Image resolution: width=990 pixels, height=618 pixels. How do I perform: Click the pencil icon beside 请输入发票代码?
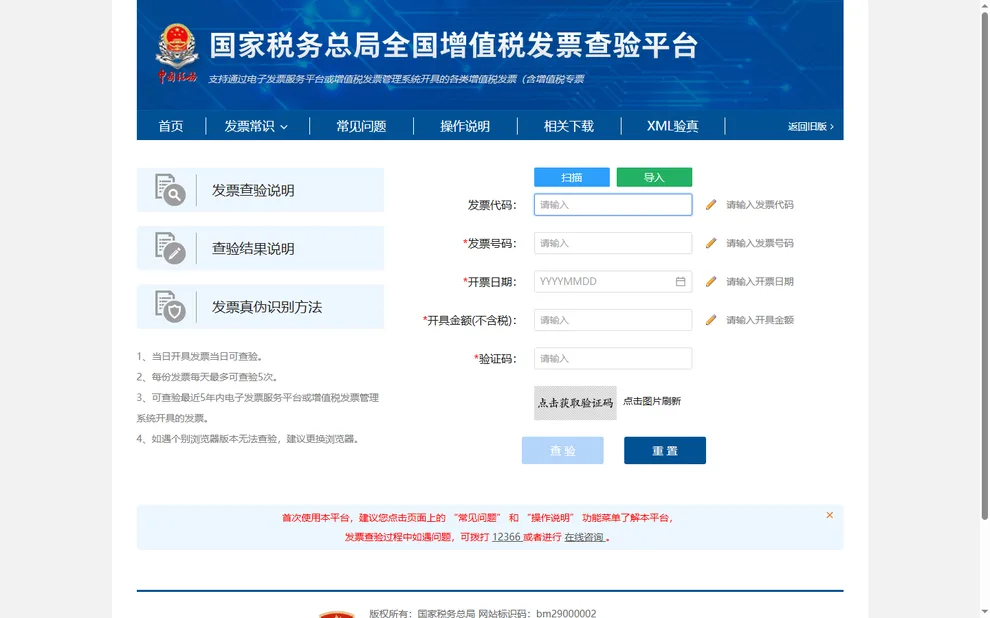tap(711, 205)
